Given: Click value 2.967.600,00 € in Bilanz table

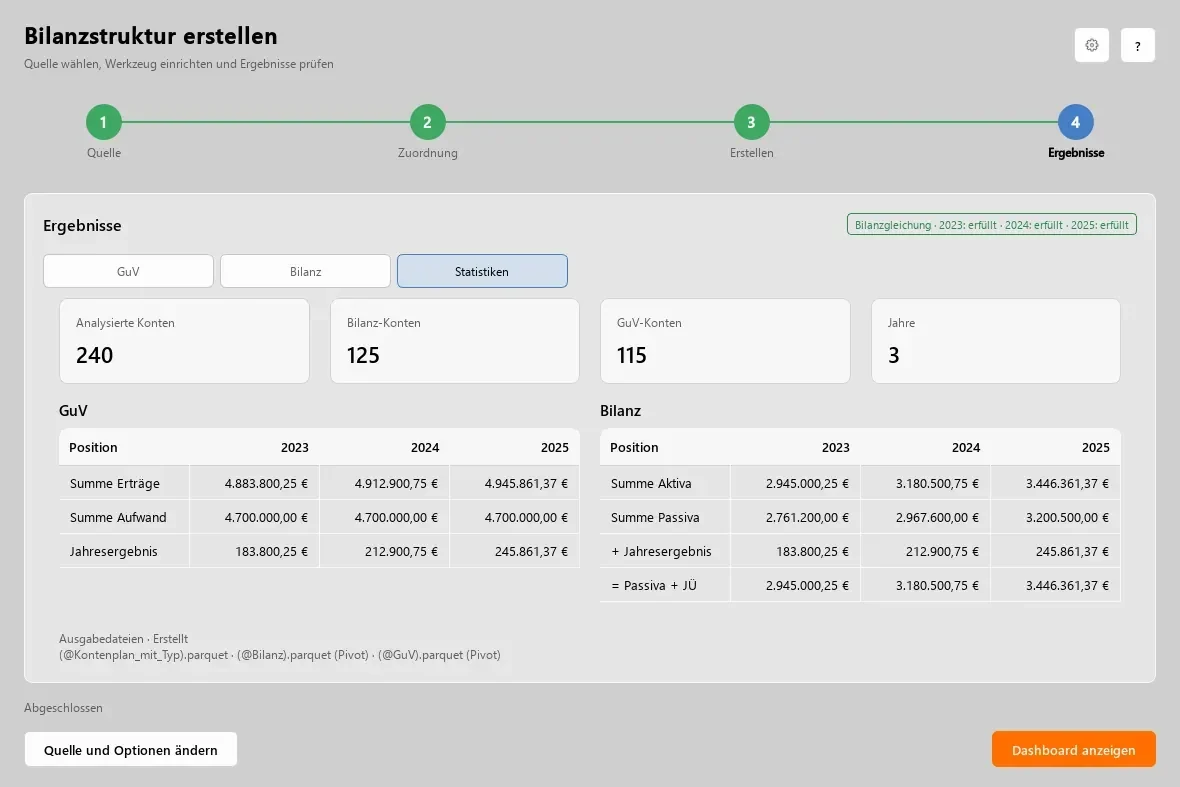Looking at the screenshot, I should pos(937,517).
